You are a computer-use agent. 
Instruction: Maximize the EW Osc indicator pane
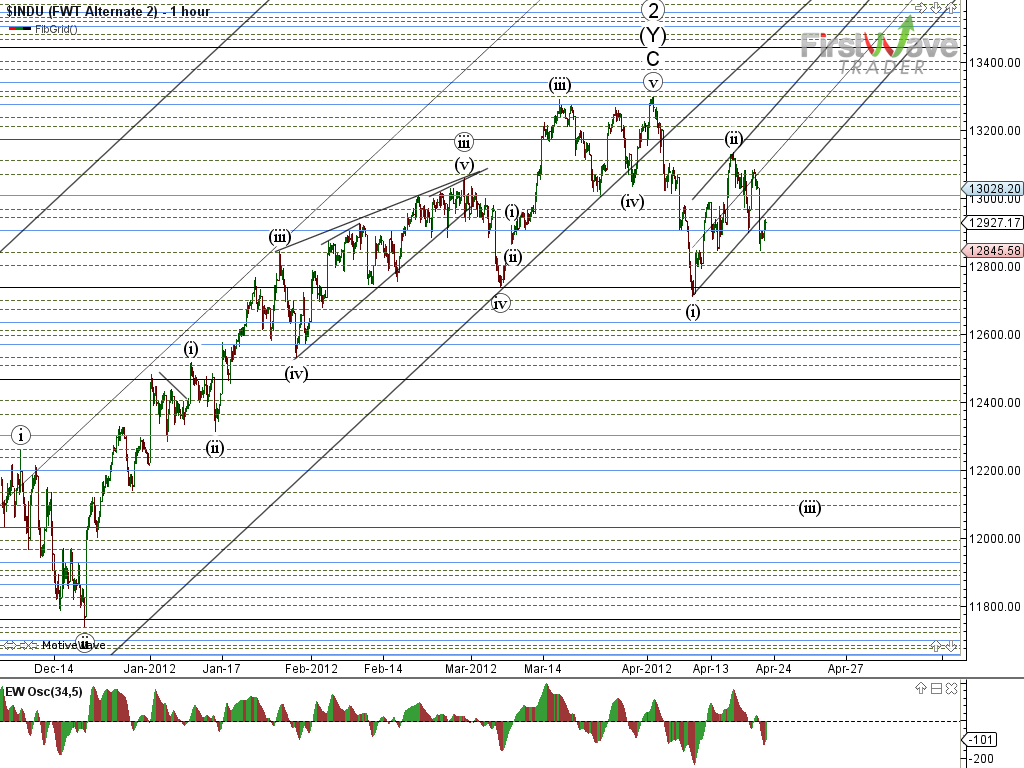click(936, 688)
